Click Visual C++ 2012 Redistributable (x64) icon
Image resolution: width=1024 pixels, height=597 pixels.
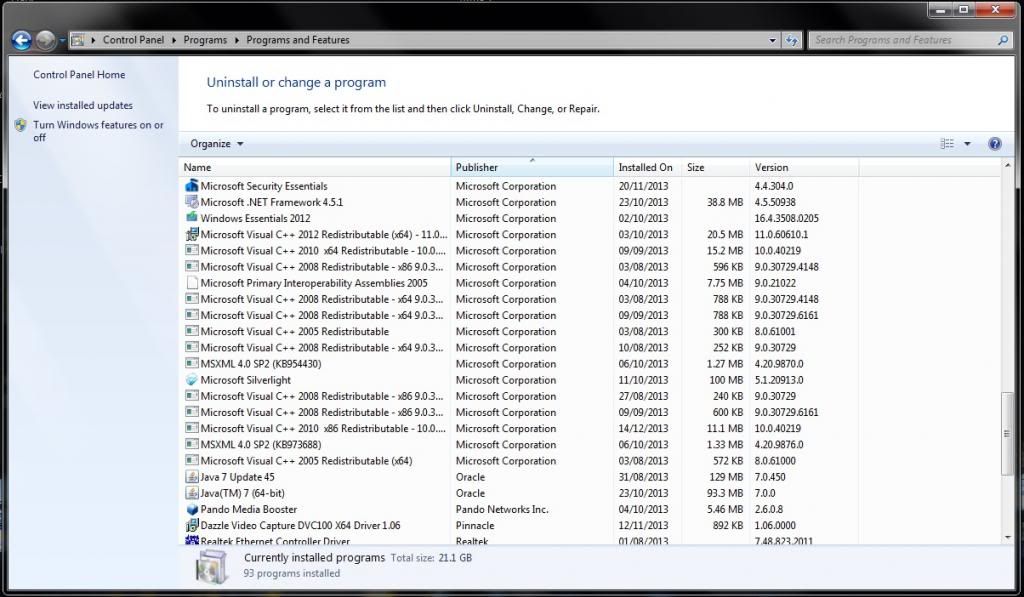191,234
